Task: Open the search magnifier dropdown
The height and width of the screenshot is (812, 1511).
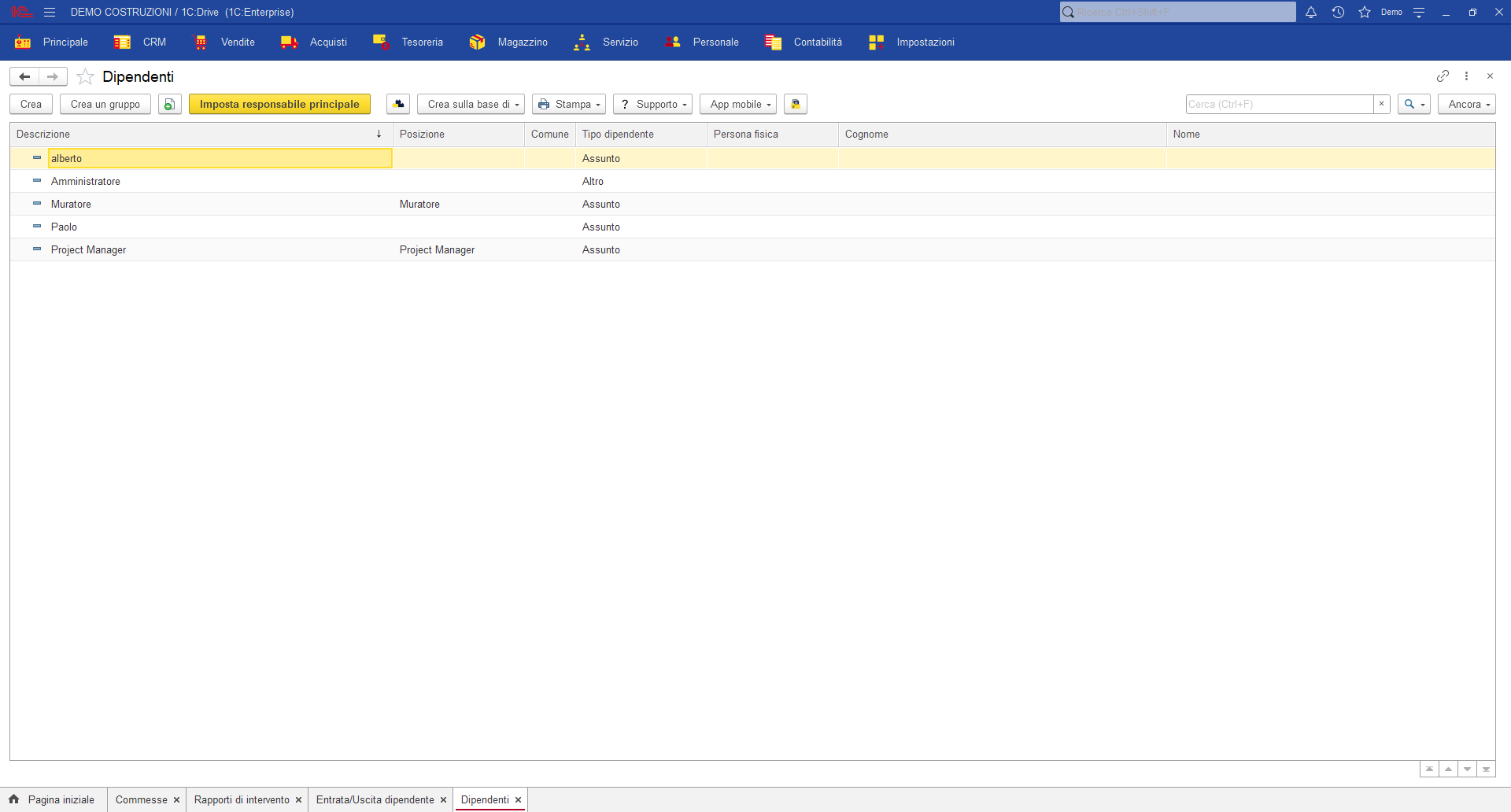Action: (1414, 104)
